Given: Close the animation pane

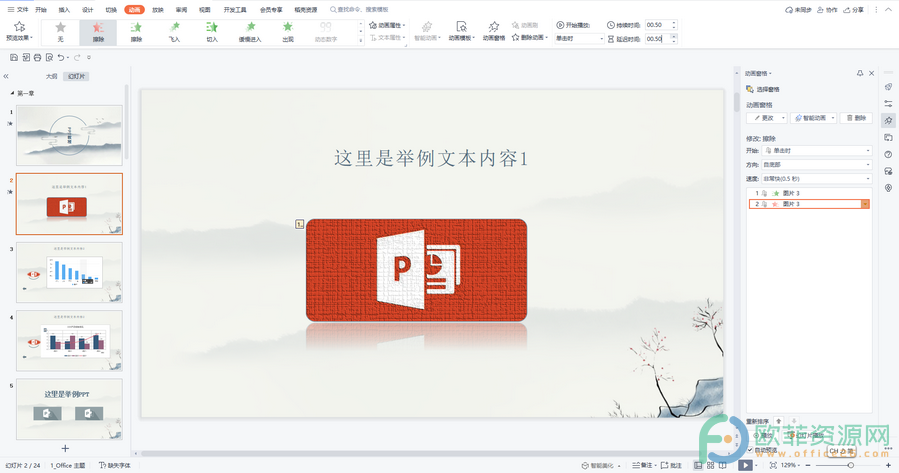Looking at the screenshot, I should (x=871, y=73).
